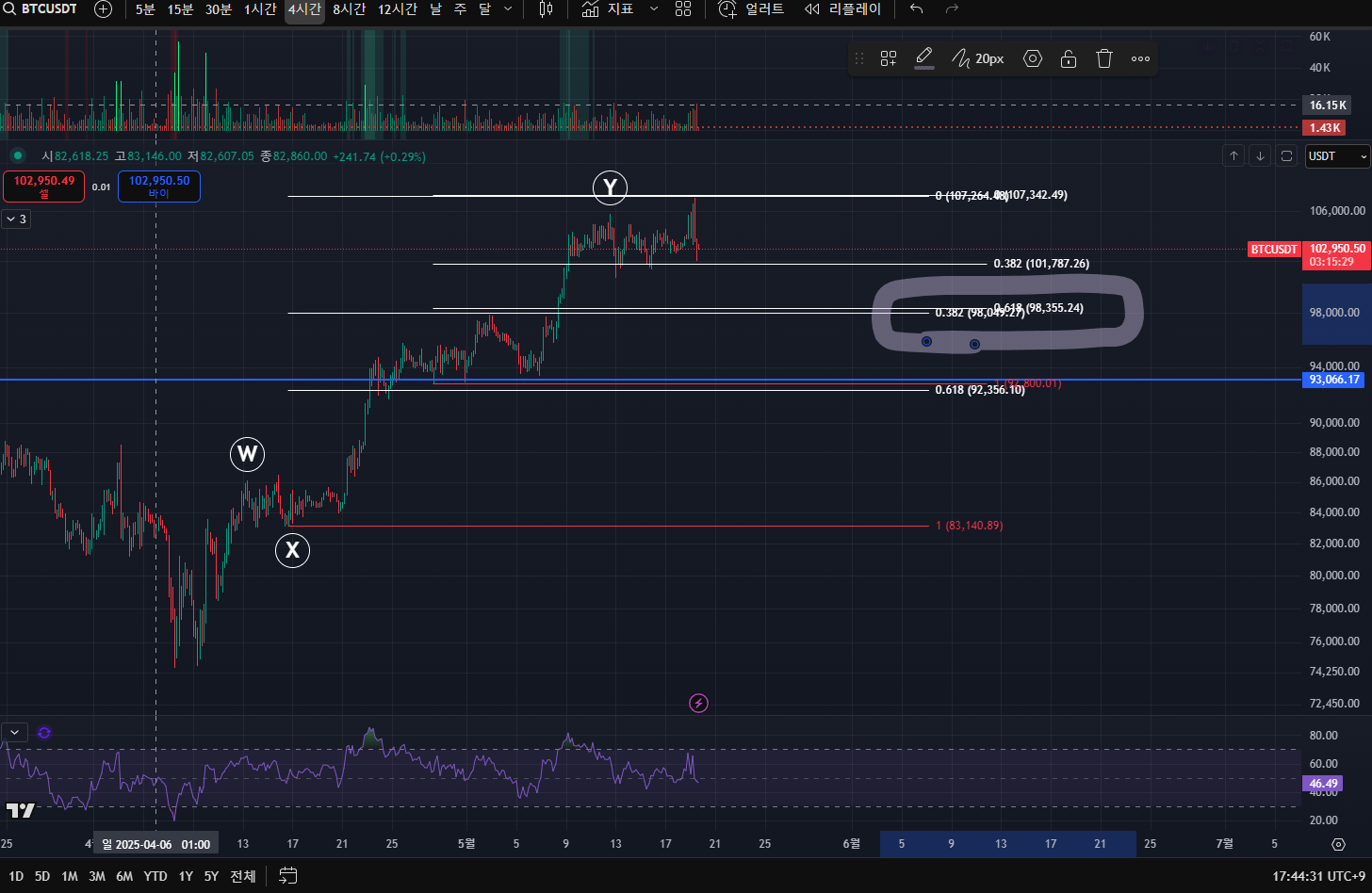Set date range to 5Y
Image resolution: width=1372 pixels, height=893 pixels.
pyautogui.click(x=211, y=876)
